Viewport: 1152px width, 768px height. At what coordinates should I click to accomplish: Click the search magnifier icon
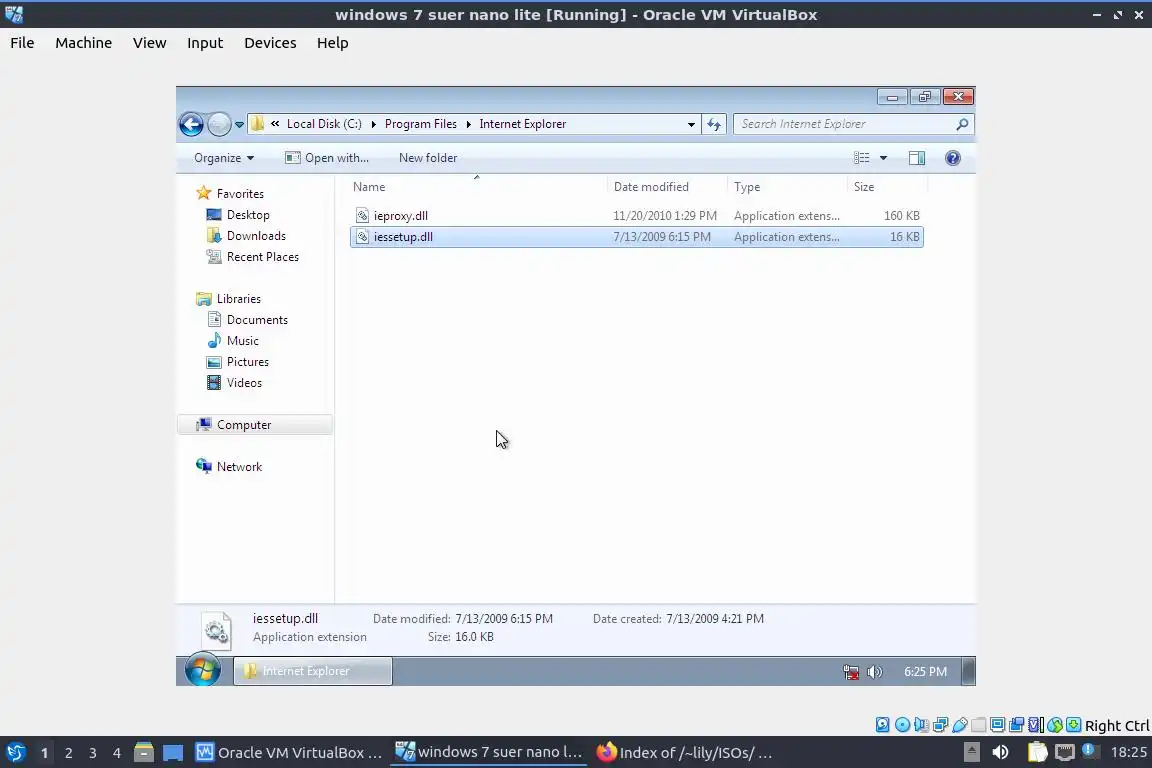click(962, 124)
